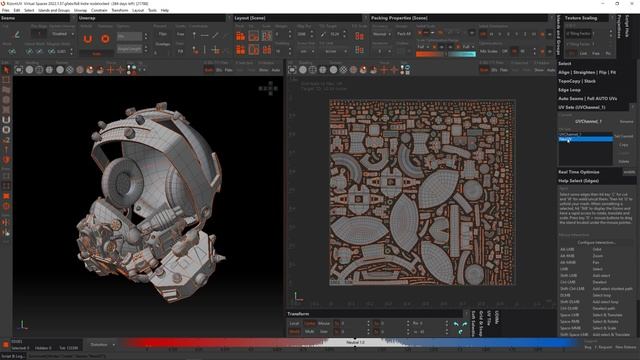Toggle World button in Transform panel
The width and height of the screenshot is (640, 360).
[294, 332]
